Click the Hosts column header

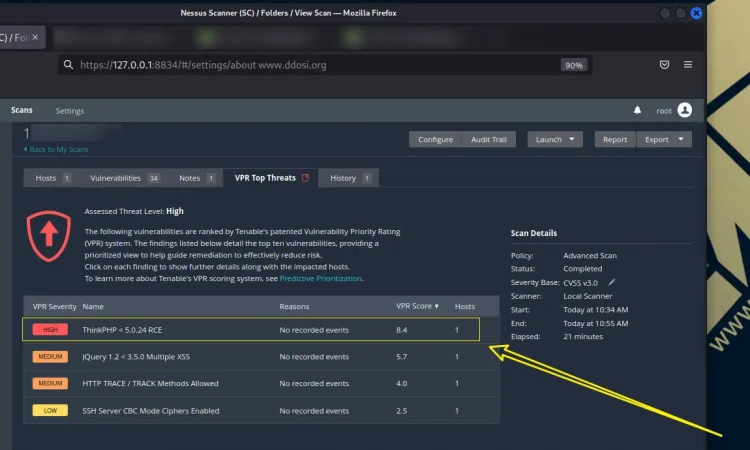464,307
